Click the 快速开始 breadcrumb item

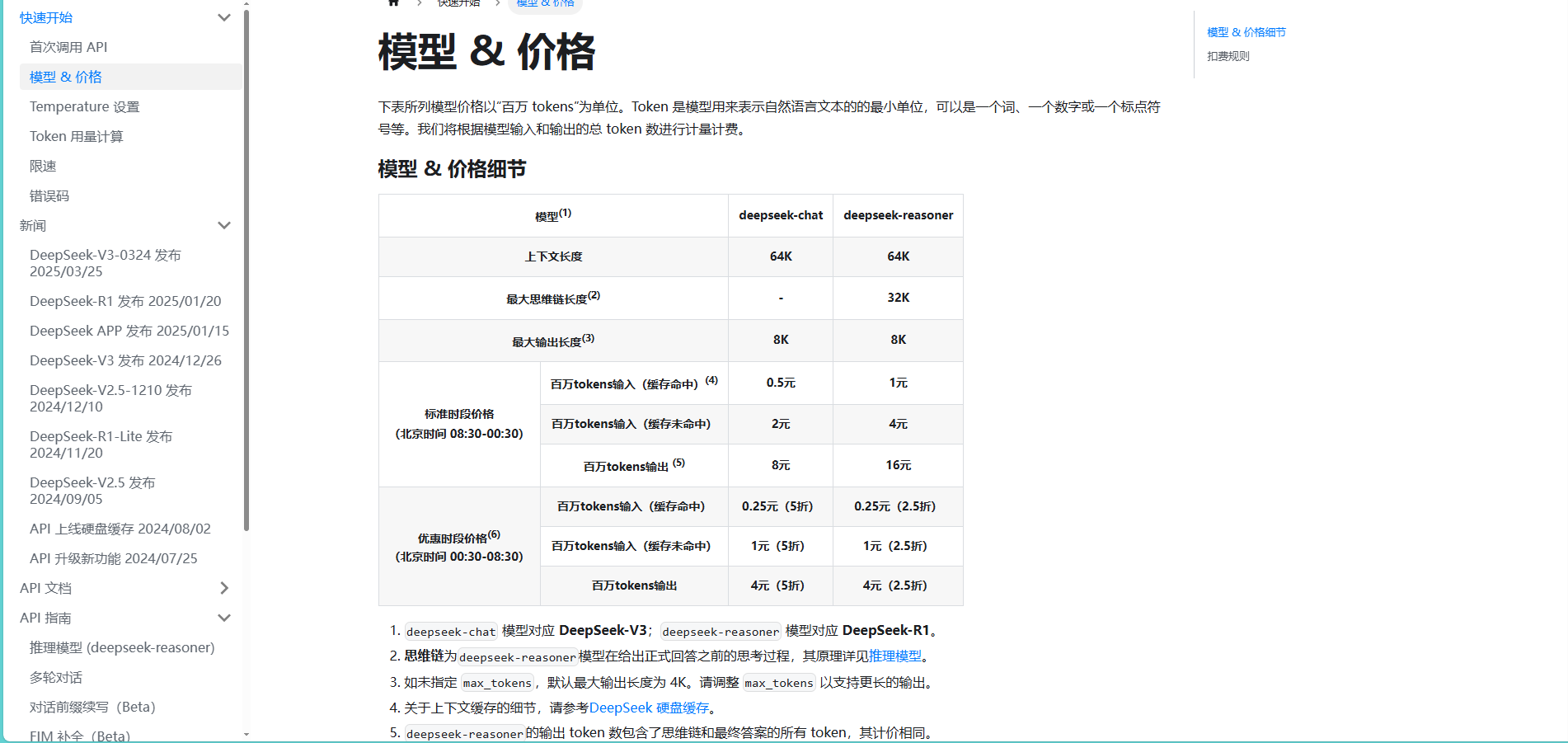(458, 3)
